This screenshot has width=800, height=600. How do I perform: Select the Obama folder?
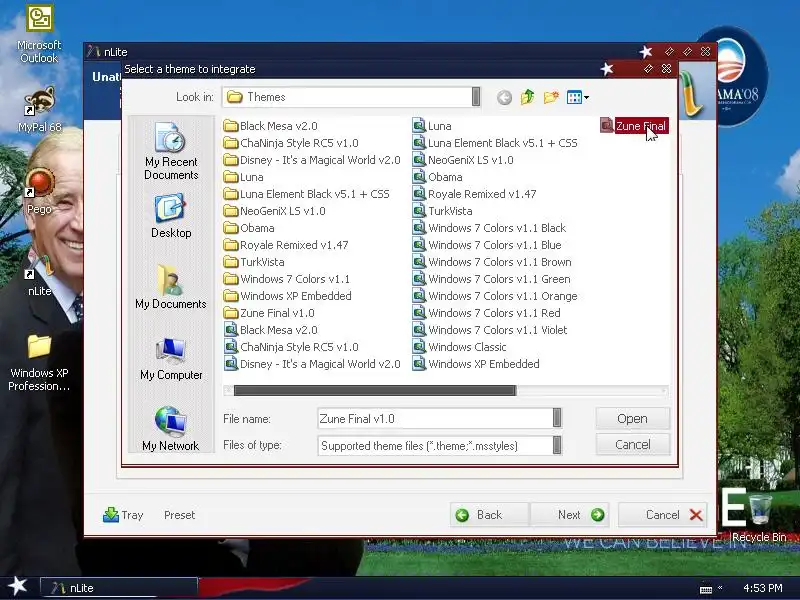pyautogui.click(x=249, y=228)
